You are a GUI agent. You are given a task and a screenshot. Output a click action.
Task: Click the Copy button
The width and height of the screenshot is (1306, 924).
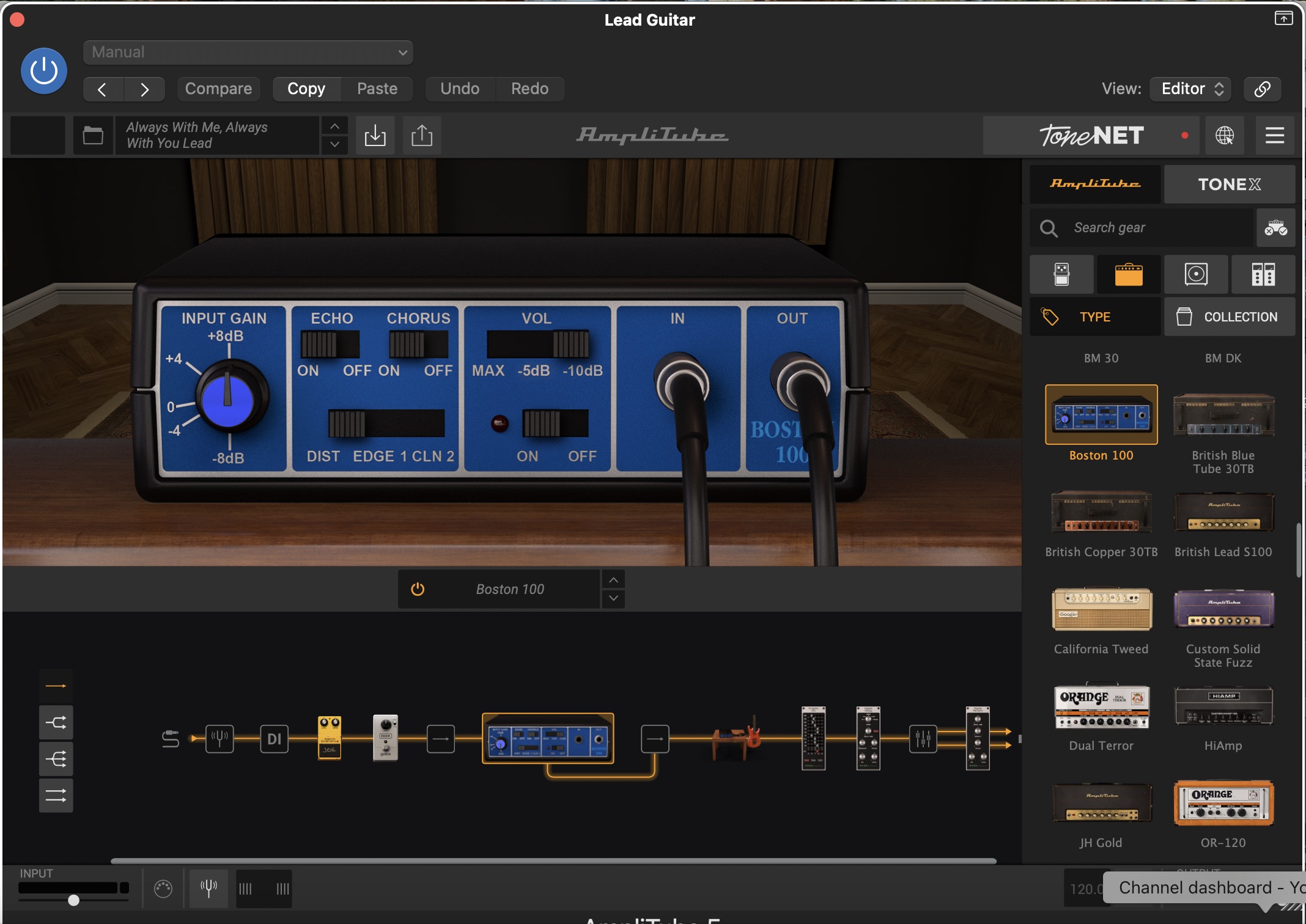[306, 89]
